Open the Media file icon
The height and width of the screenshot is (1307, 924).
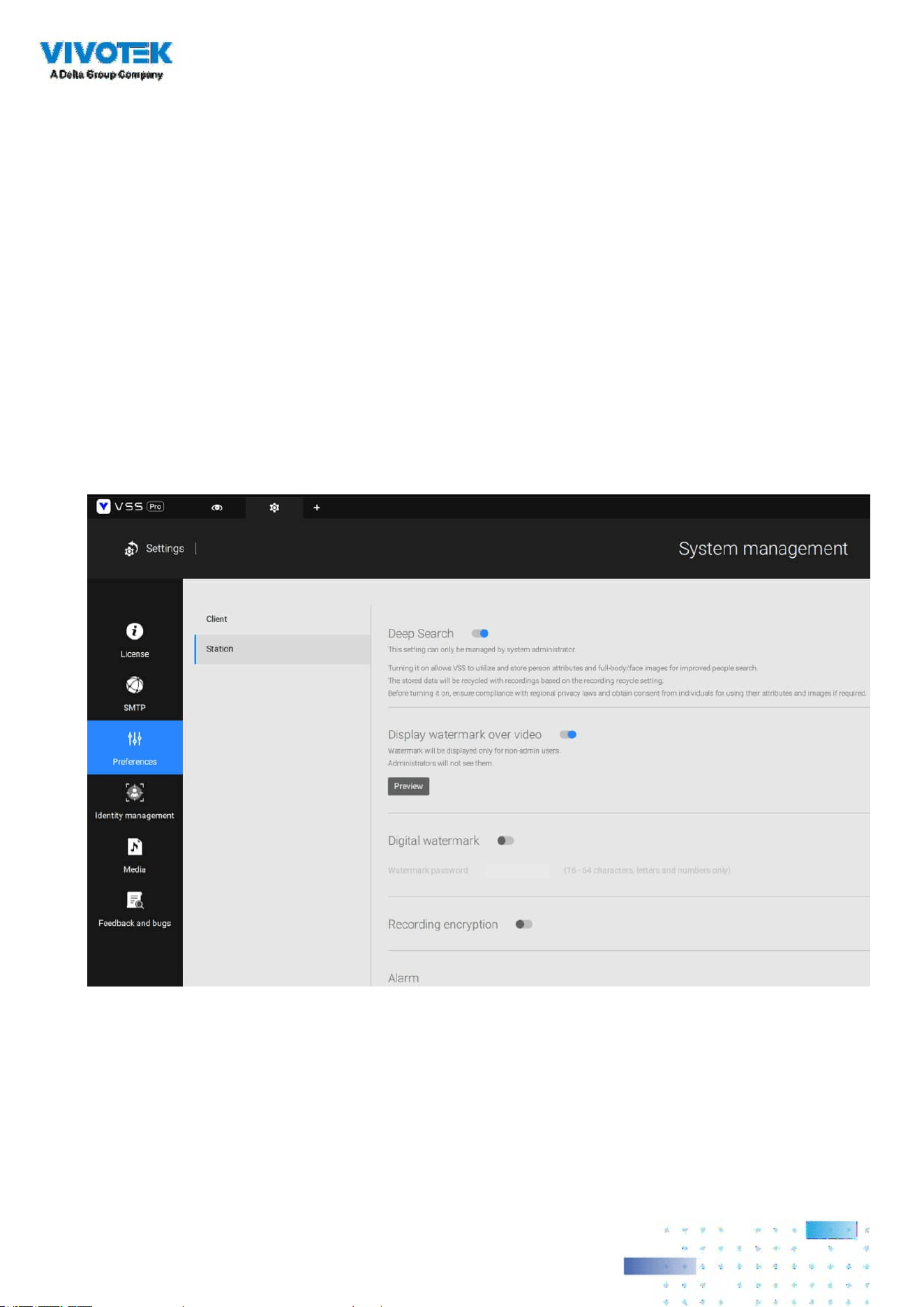[x=135, y=847]
